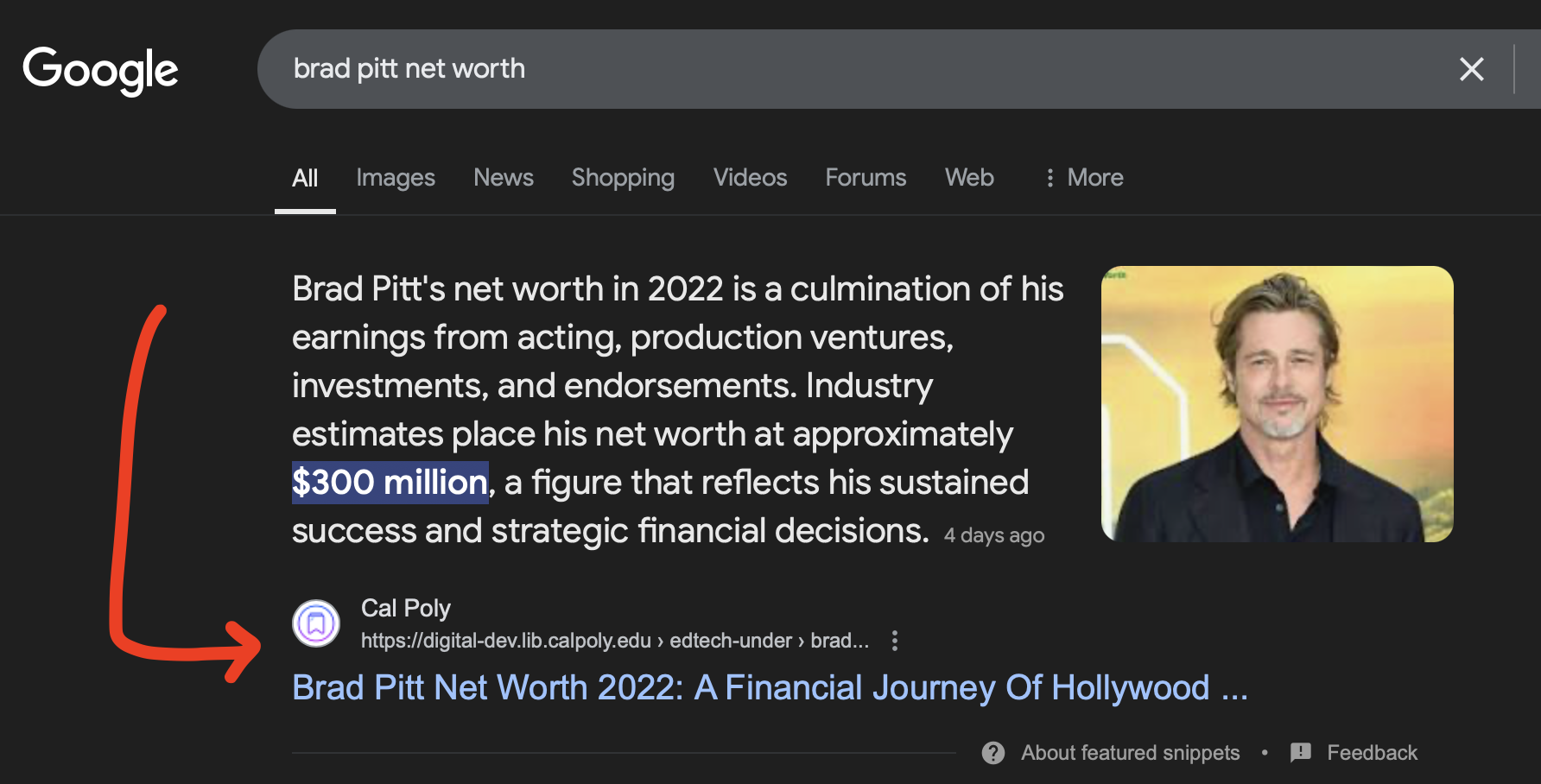Click into the search box text field
The width and height of the screenshot is (1541, 784).
pyautogui.click(x=864, y=69)
